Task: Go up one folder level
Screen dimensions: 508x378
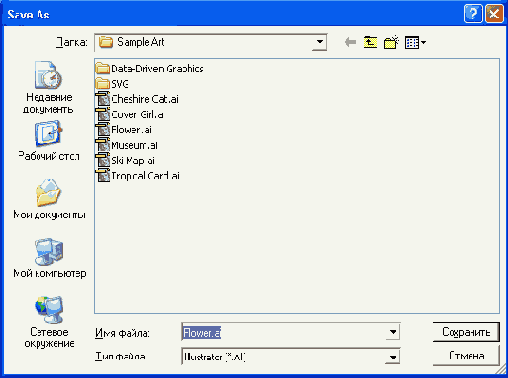Action: tap(370, 42)
